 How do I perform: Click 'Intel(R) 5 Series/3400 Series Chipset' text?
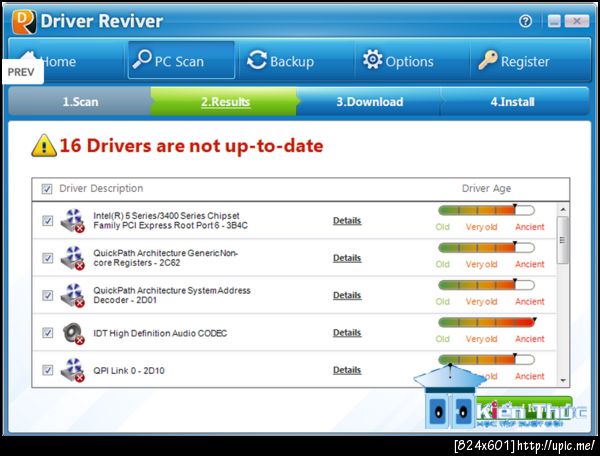coord(170,220)
